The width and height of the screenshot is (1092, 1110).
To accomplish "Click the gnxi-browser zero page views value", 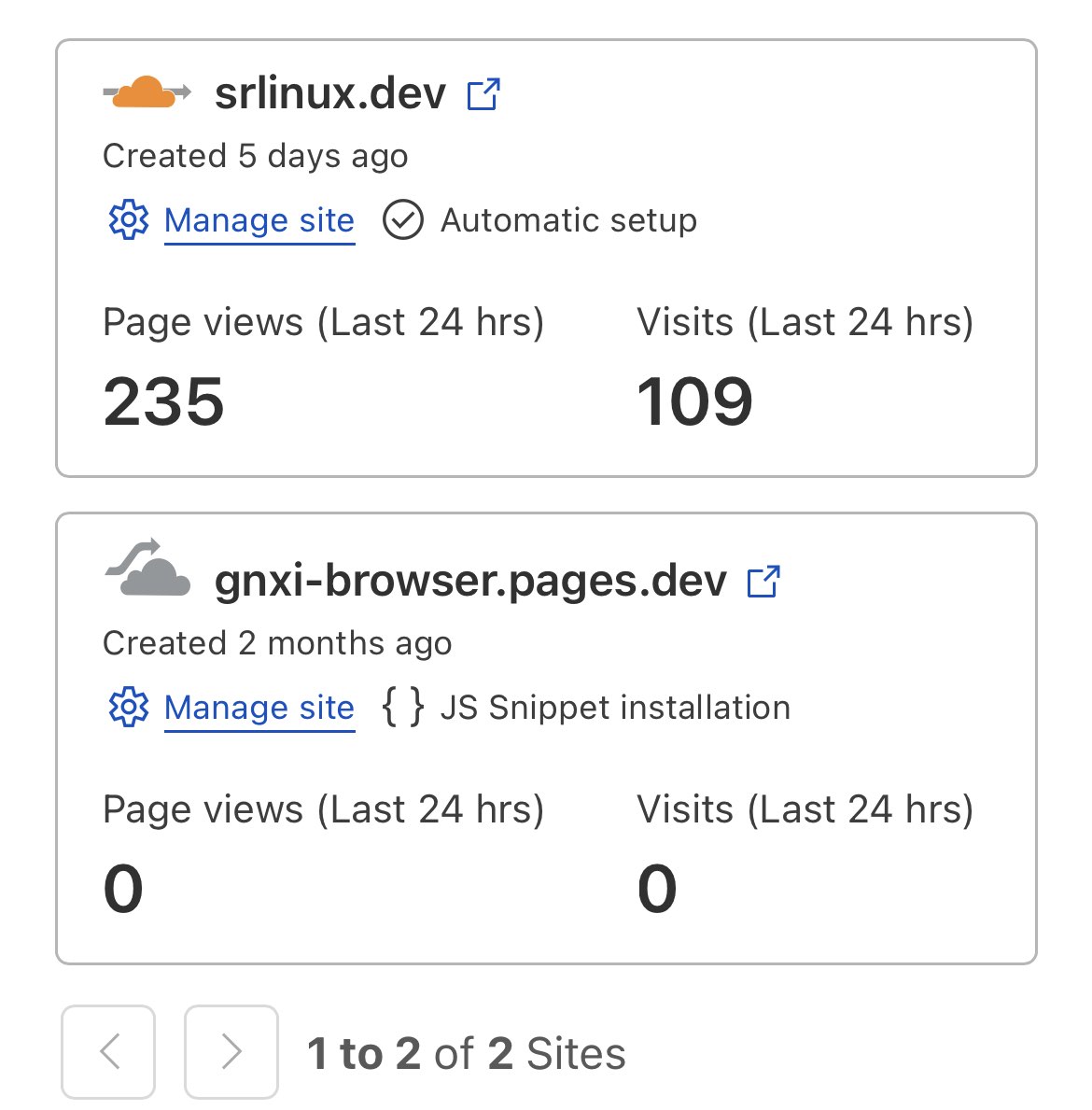I will point(123,889).
